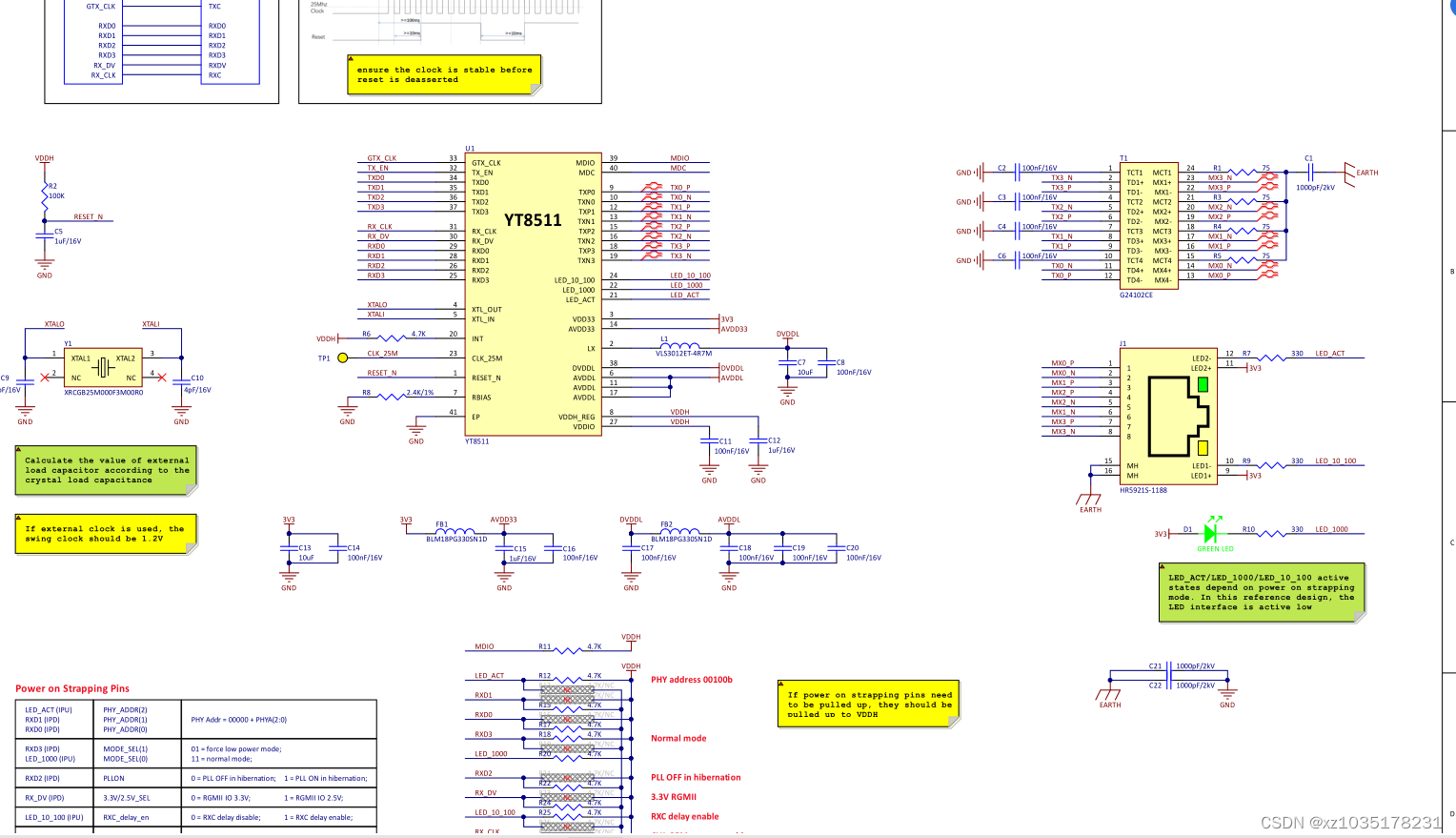1456x838 pixels.
Task: Select the G24102CE transformer part number
Action: 1136,296
